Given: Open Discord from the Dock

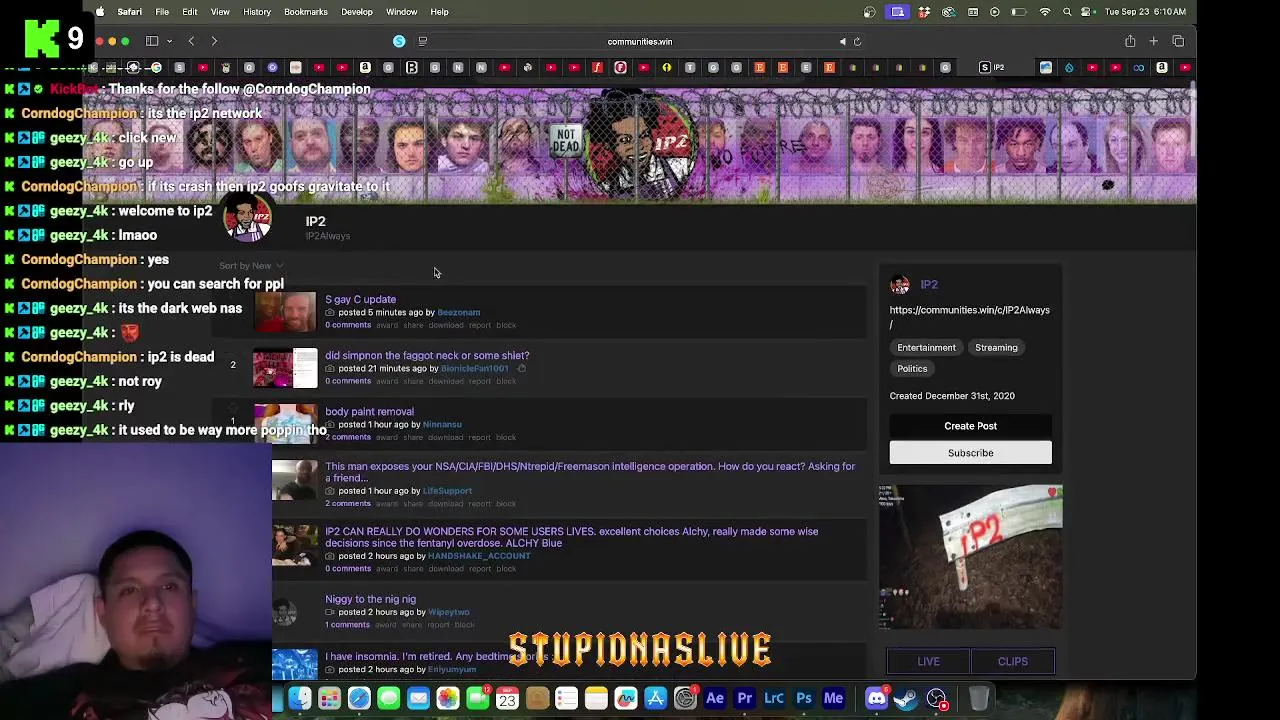Looking at the screenshot, I should (x=876, y=698).
